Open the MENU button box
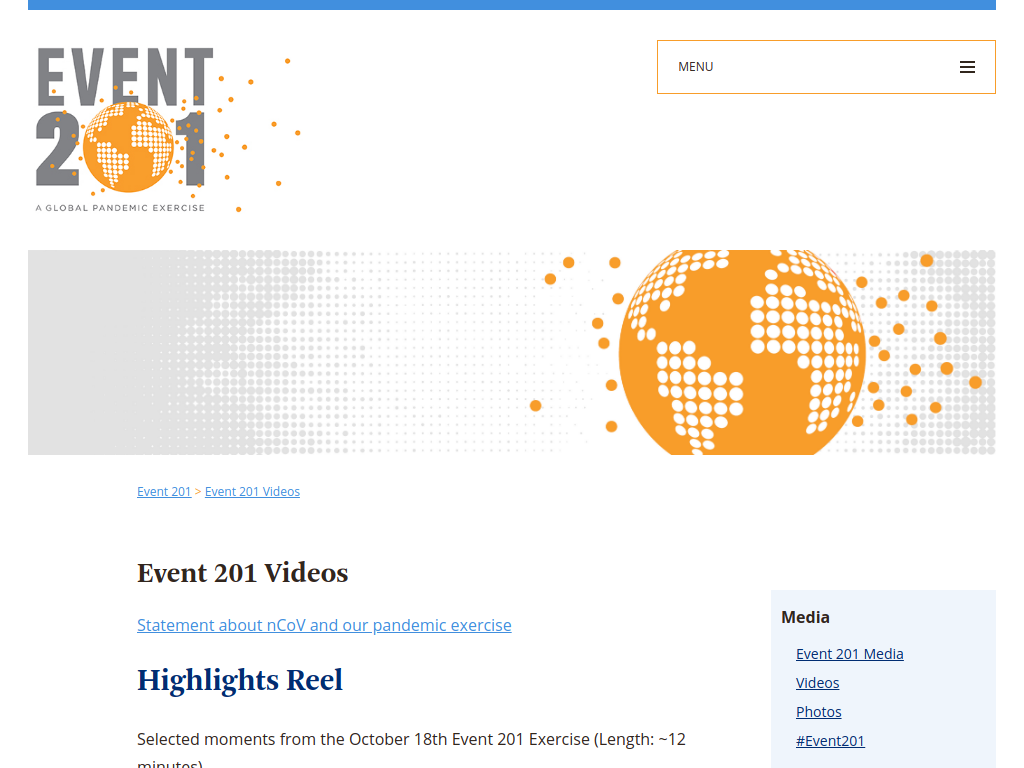Viewport: 1024px width, 768px height. (826, 67)
